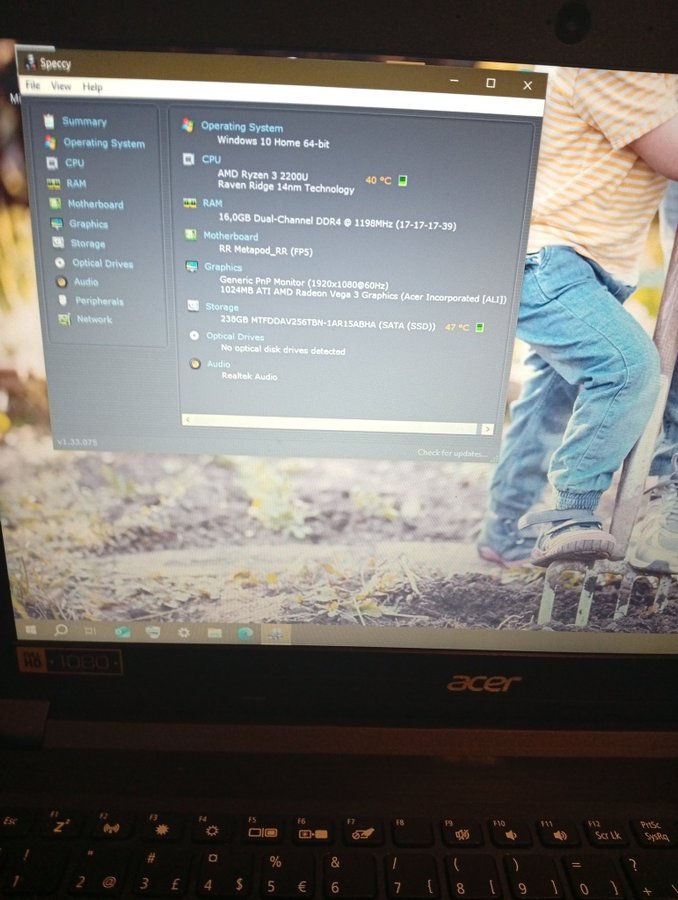The image size is (678, 900).
Task: Click the RAM stick icon in sidebar
Action: (x=53, y=184)
